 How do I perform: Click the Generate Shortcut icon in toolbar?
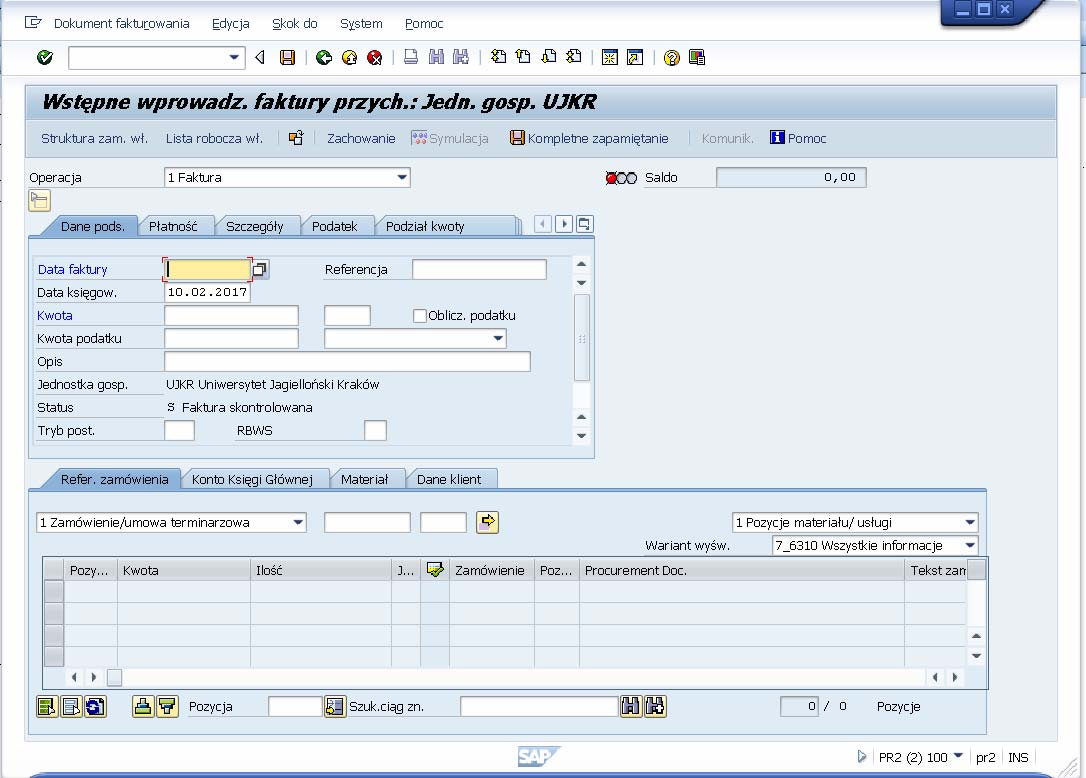pos(635,58)
